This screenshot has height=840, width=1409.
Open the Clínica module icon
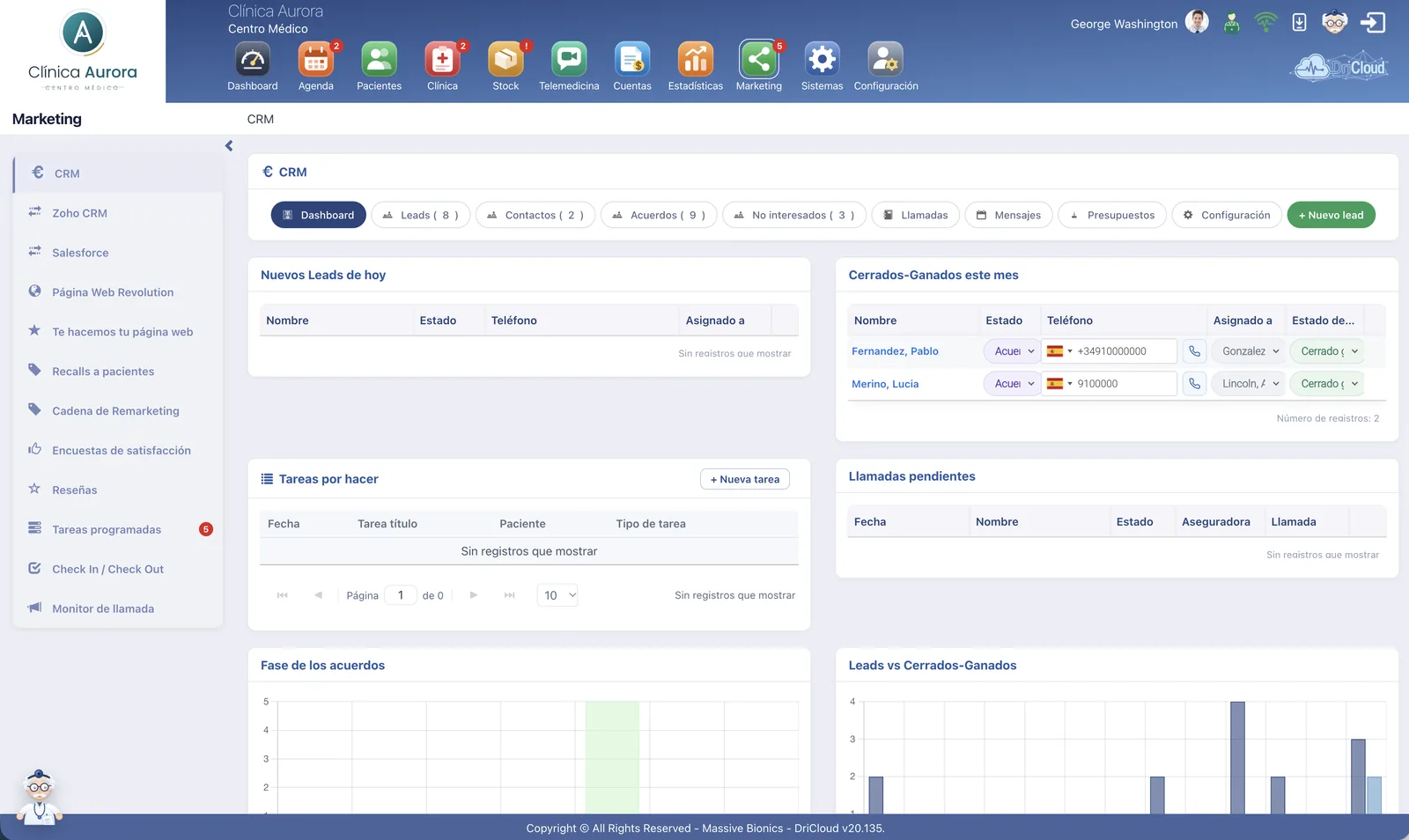click(x=443, y=60)
